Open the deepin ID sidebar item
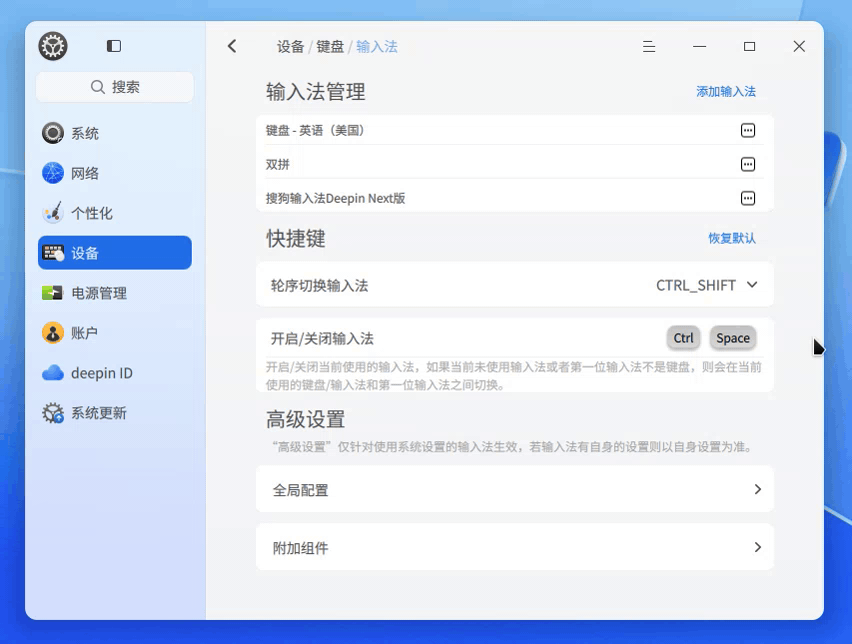Screen dimensions: 852x644 click(x=115, y=373)
